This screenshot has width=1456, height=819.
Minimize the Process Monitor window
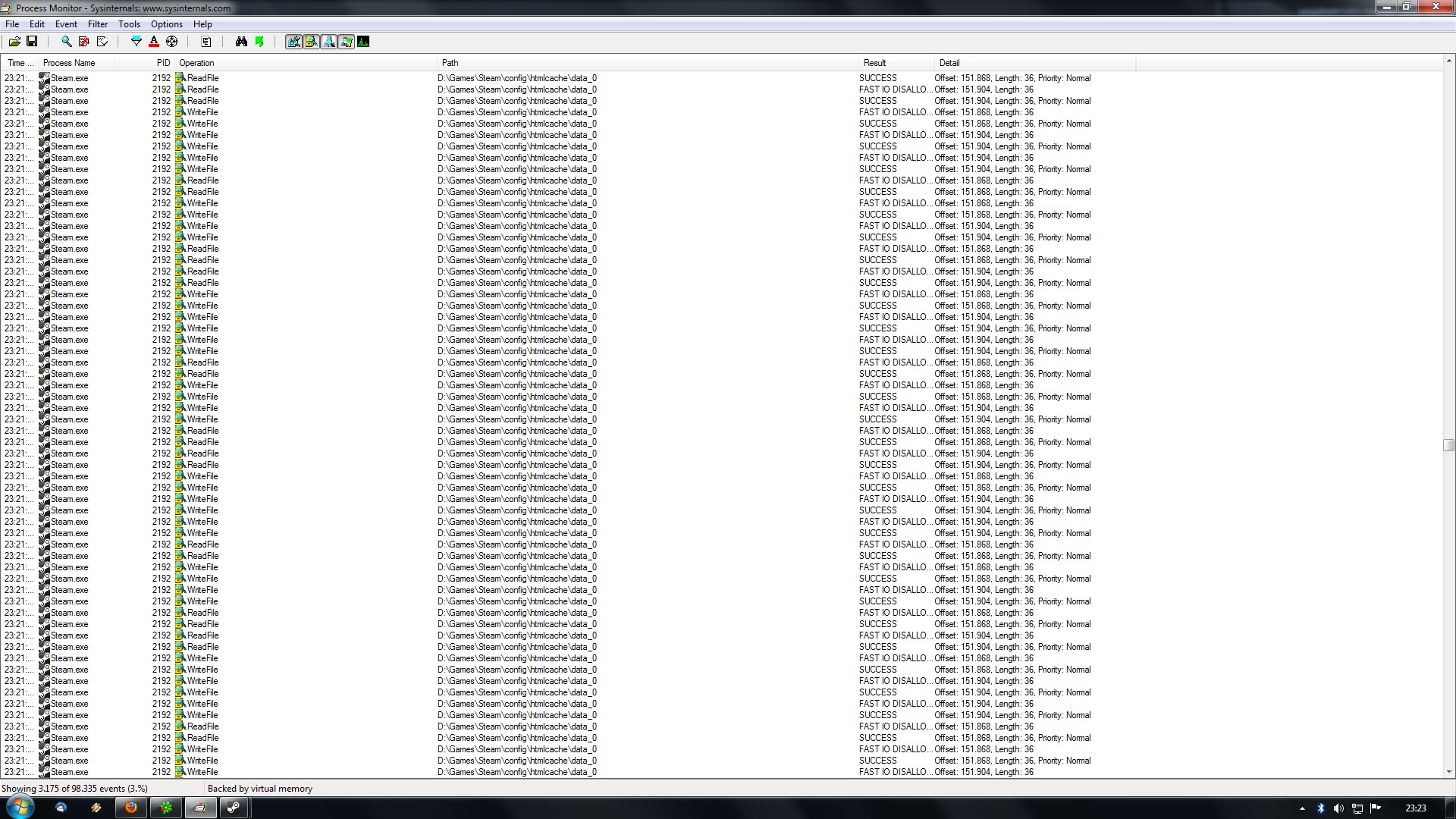point(1387,7)
